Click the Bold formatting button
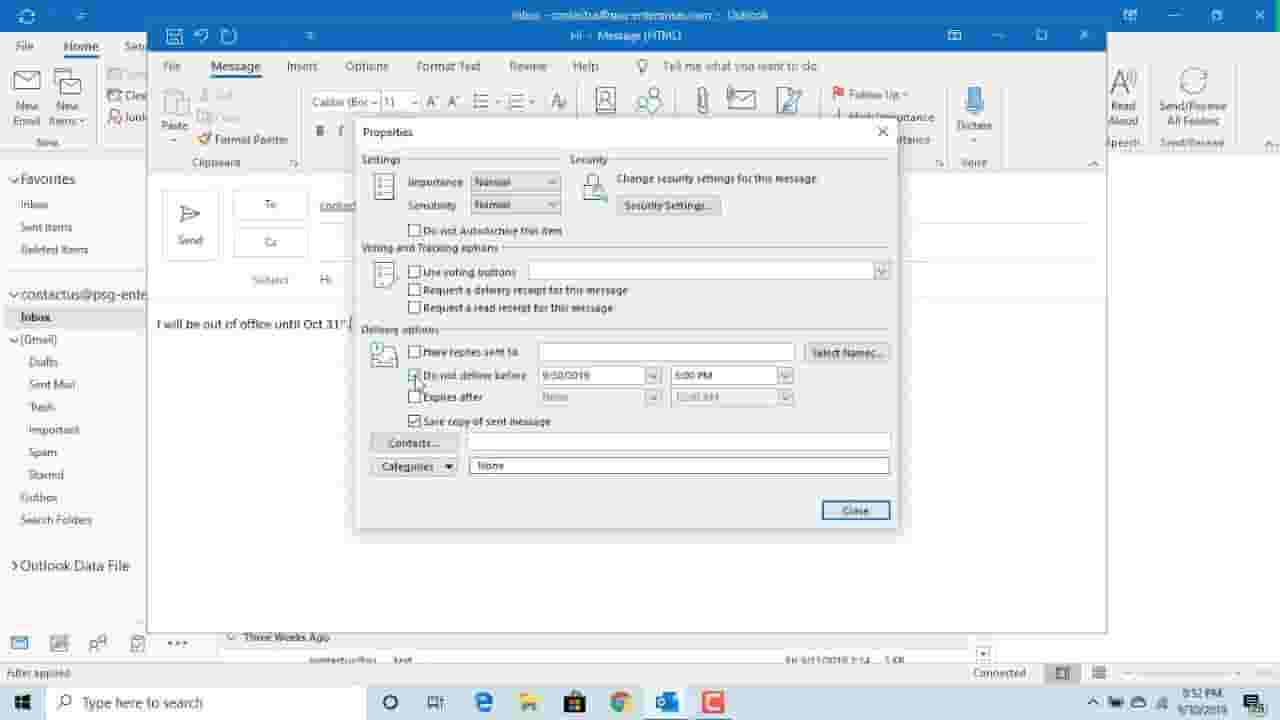 (x=320, y=130)
